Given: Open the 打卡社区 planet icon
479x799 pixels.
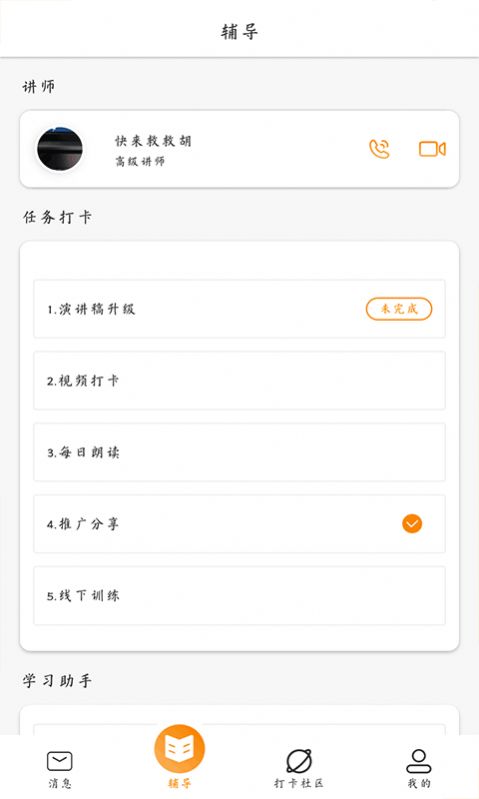Looking at the screenshot, I should click(299, 761).
